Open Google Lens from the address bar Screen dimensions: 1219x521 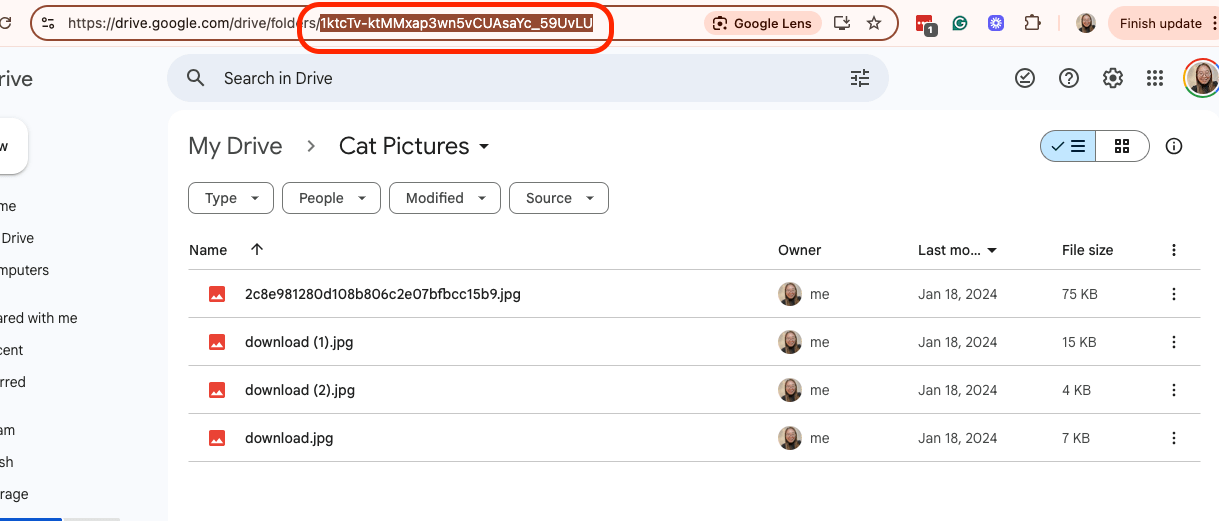(x=763, y=23)
